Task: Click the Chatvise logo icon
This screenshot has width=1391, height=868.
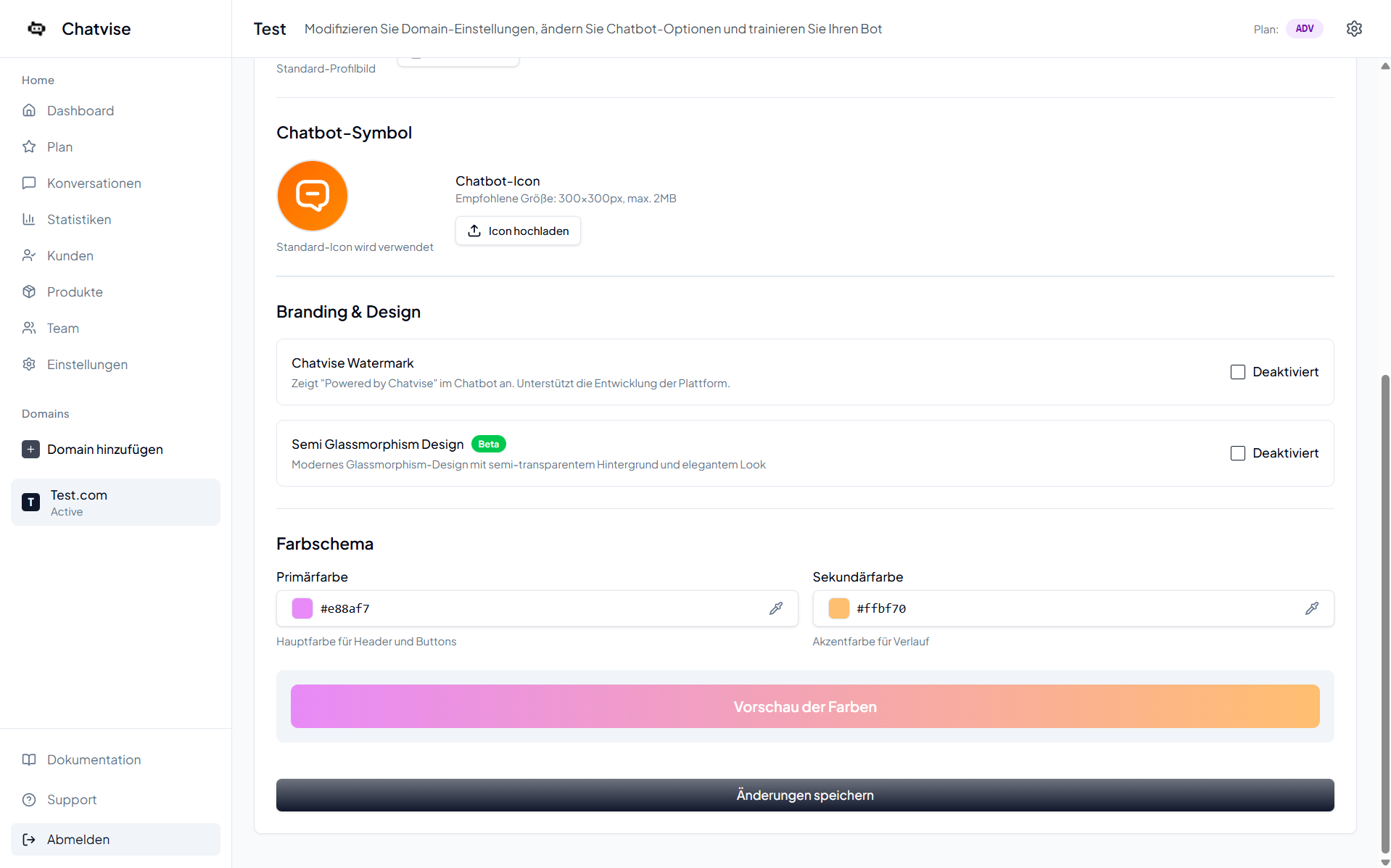Action: 36,29
